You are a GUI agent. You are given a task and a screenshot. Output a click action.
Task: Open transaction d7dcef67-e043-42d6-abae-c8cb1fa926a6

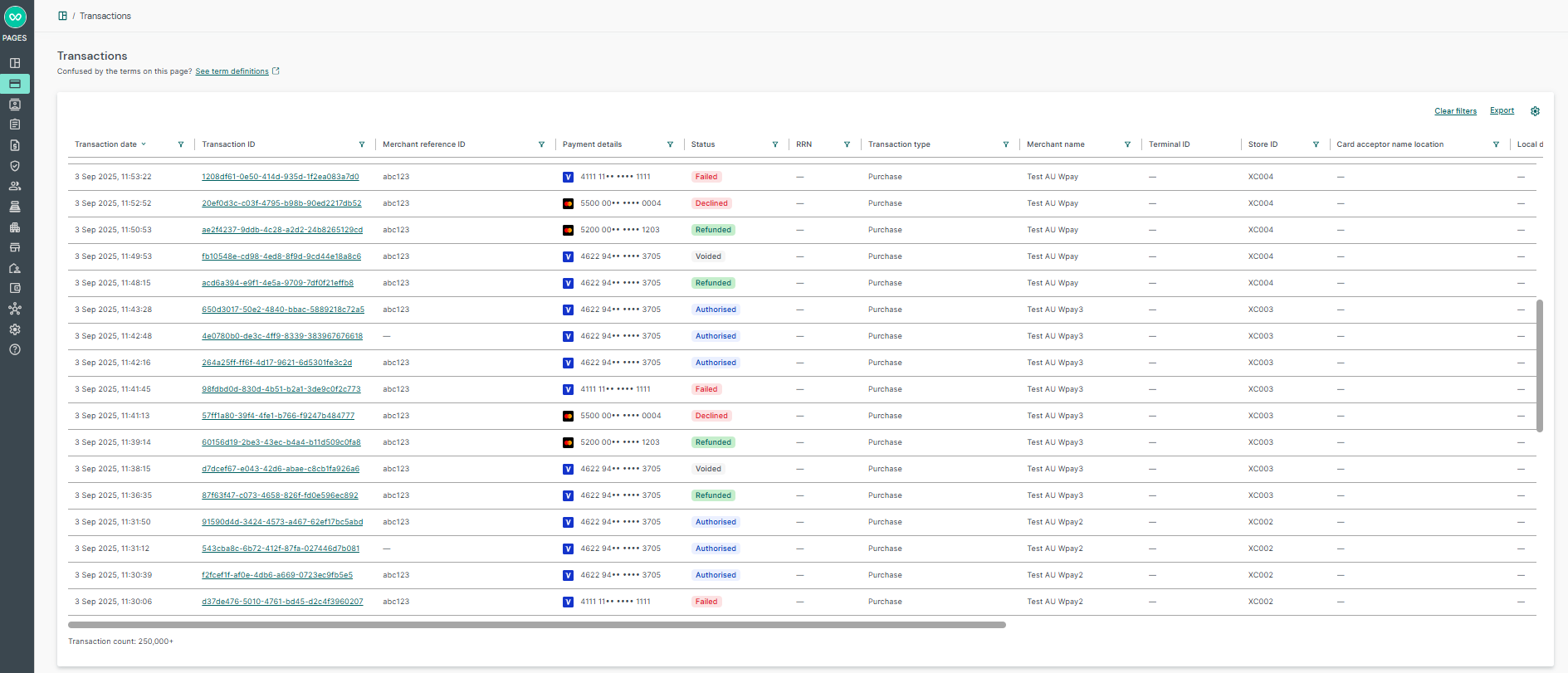[281, 469]
